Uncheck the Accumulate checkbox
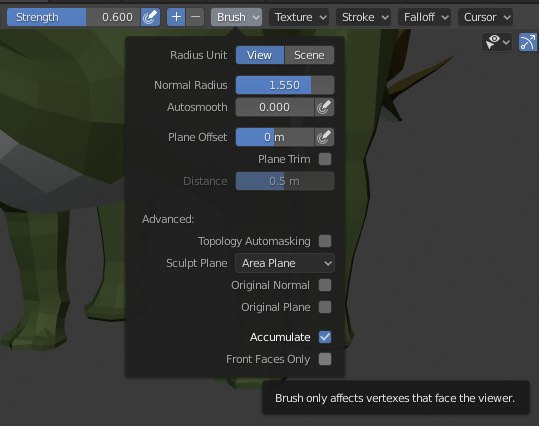The height and width of the screenshot is (426, 539). coord(325,337)
